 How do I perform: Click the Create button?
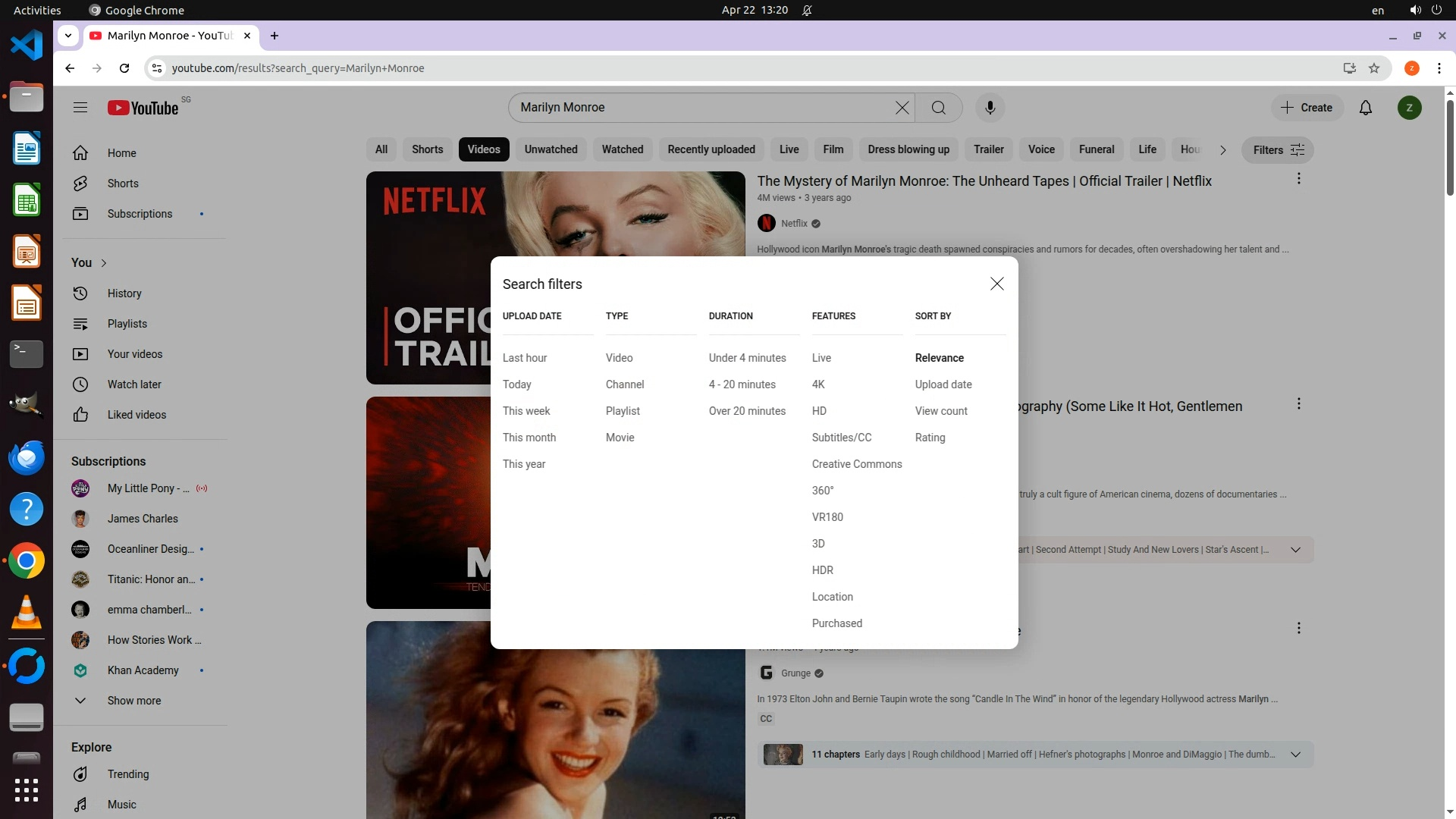1307,108
